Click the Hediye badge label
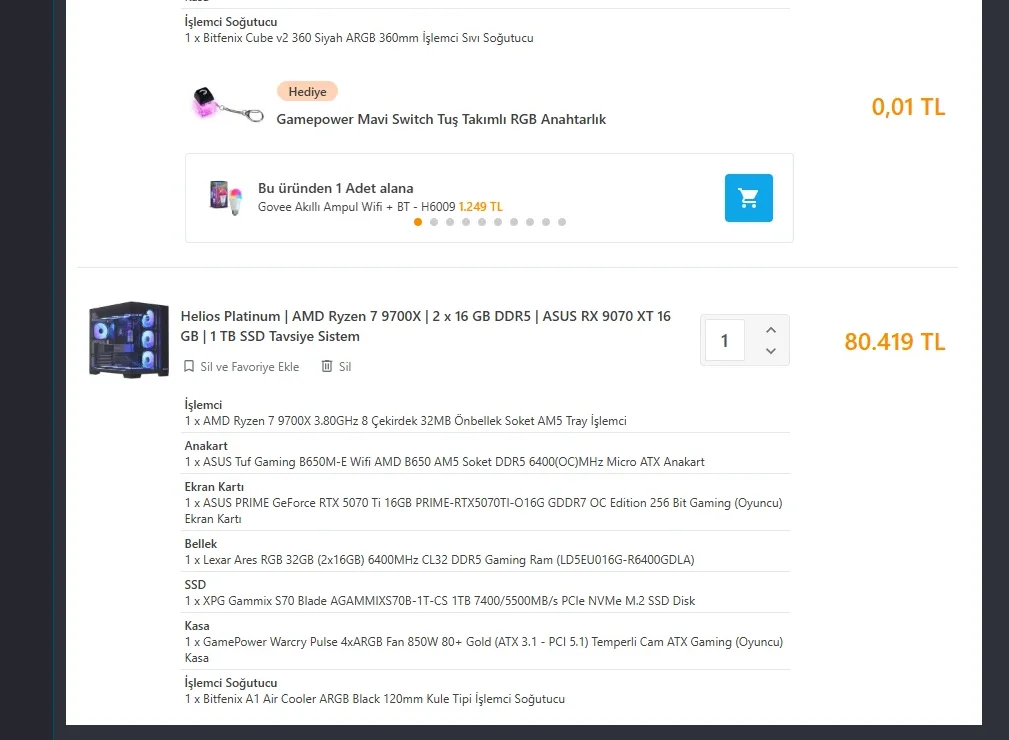Image resolution: width=1009 pixels, height=740 pixels. [x=308, y=91]
